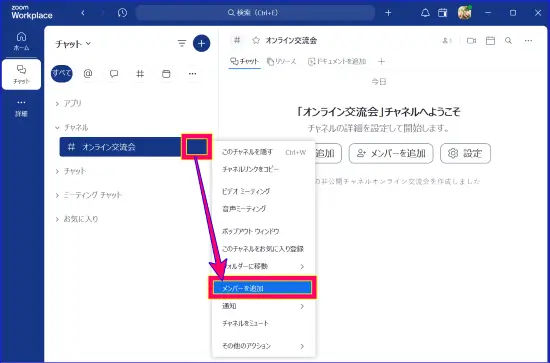The image size is (550, 363).
Task: Open channel header more options ellipsis
Action: click(x=528, y=41)
